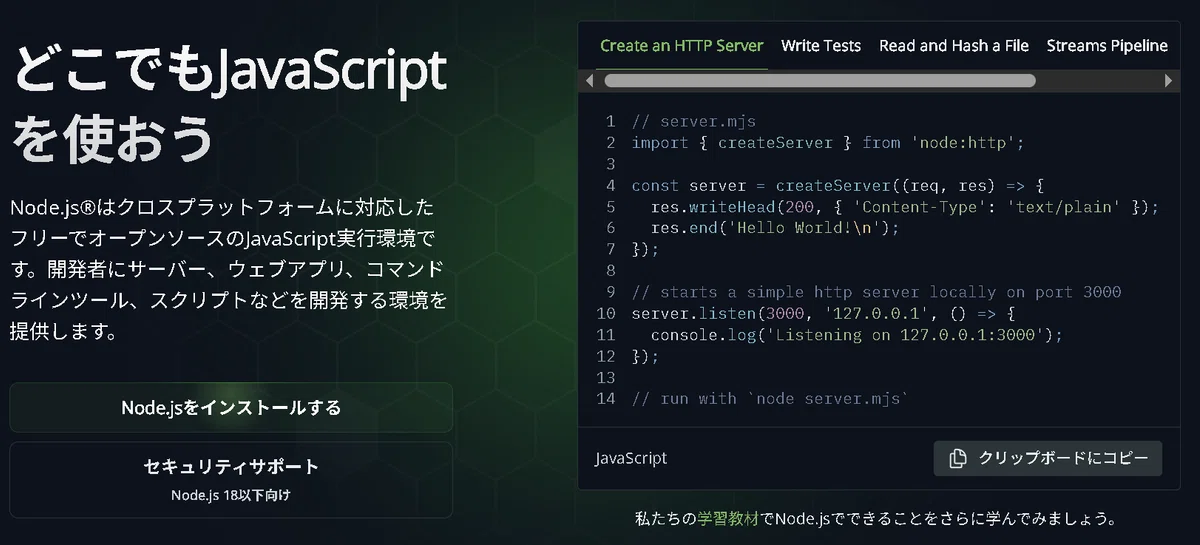Screen dimensions: 1200x545
Task: Switch to the Write Tests tab
Action: tap(821, 46)
